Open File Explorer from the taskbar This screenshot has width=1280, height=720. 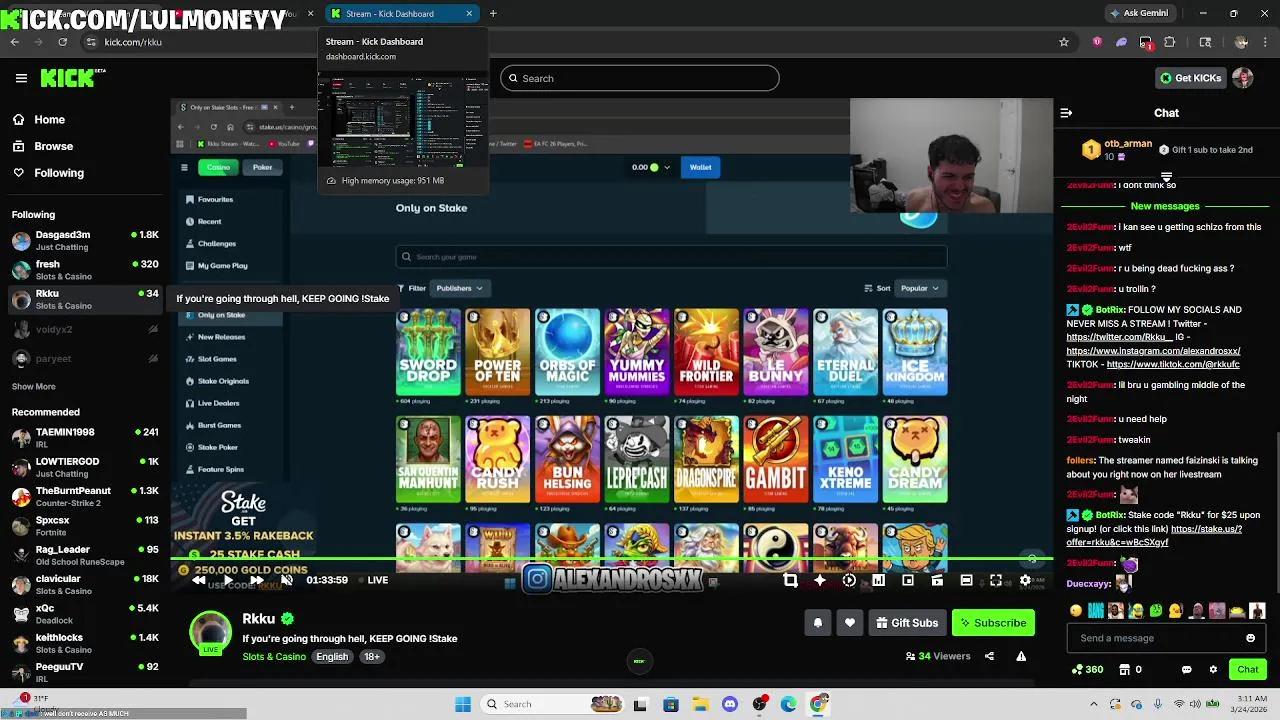point(701,704)
